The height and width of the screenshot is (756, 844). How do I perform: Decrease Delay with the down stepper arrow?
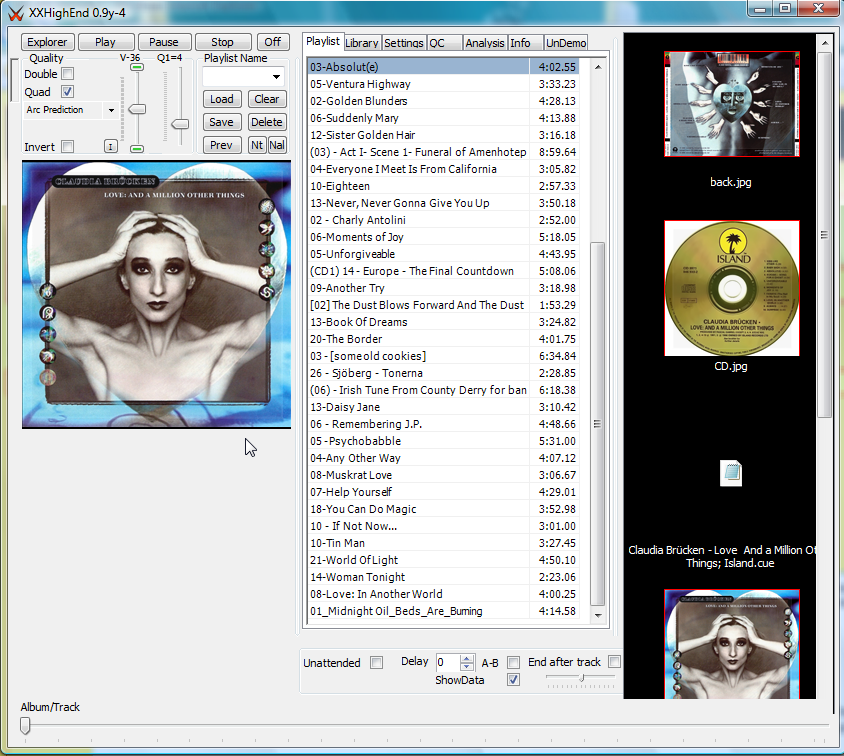pyautogui.click(x=467, y=667)
